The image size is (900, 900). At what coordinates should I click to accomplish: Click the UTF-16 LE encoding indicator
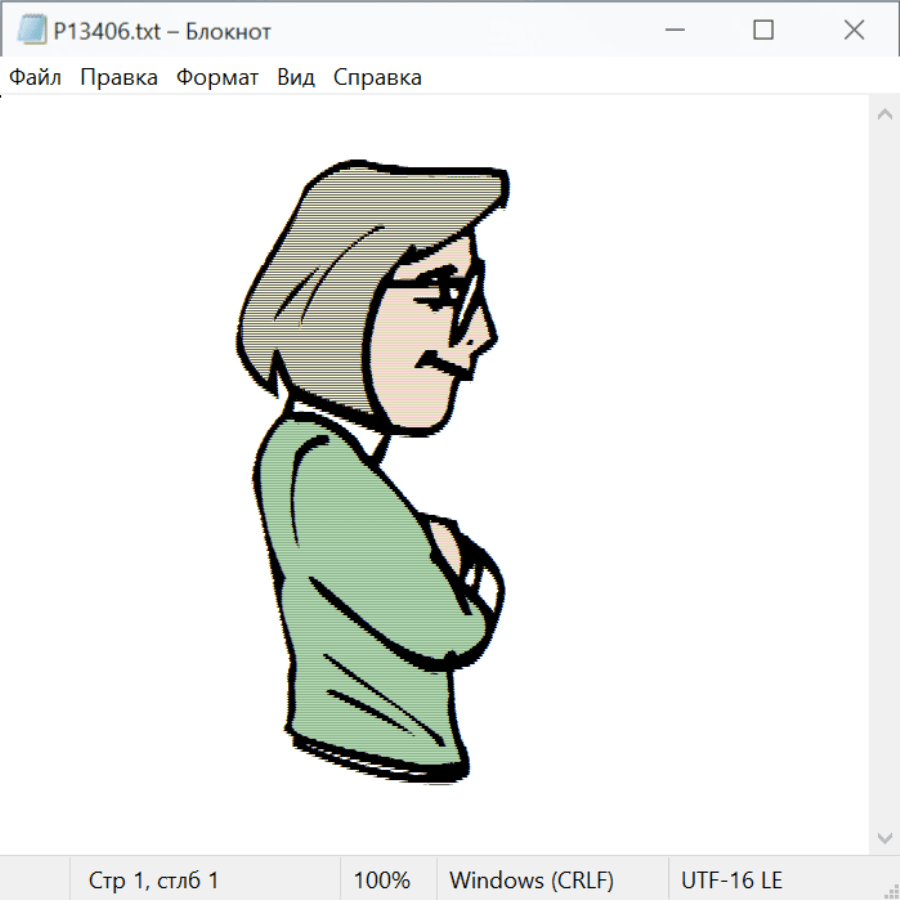[731, 880]
